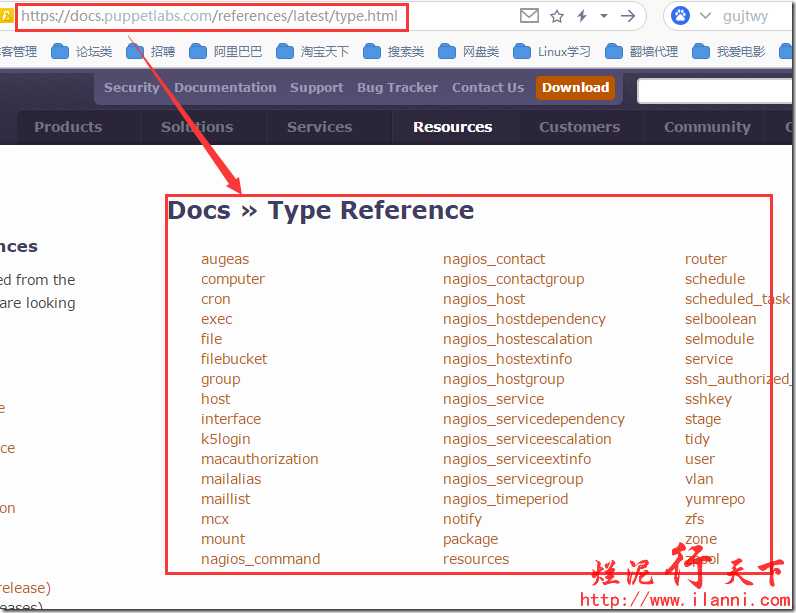Click the browser search box showing gujtwy
Screen dimensions: 796x613
[745, 16]
